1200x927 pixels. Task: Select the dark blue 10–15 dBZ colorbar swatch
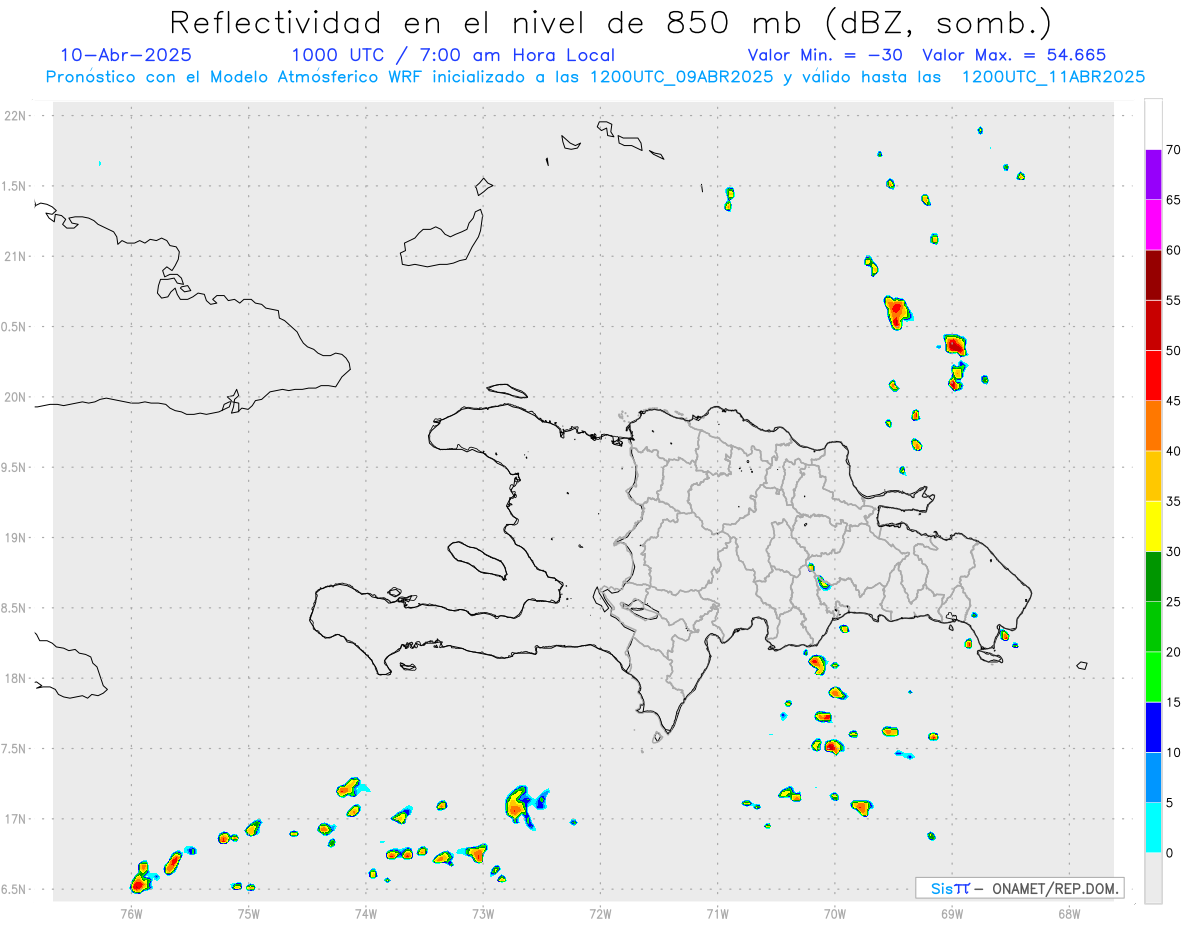click(1153, 727)
